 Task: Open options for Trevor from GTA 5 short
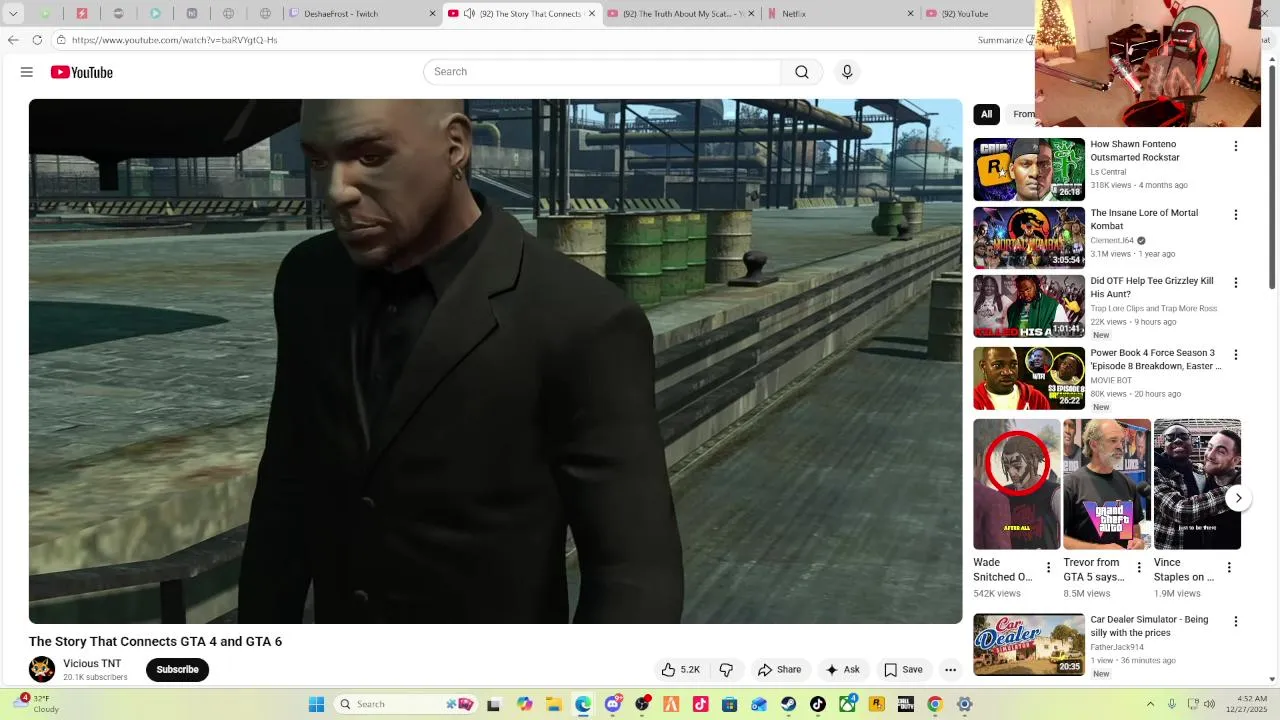click(x=1138, y=568)
